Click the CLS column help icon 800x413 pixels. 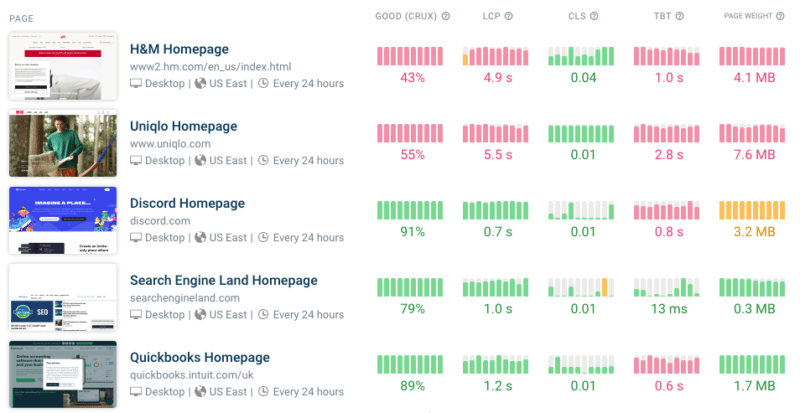[x=595, y=16]
